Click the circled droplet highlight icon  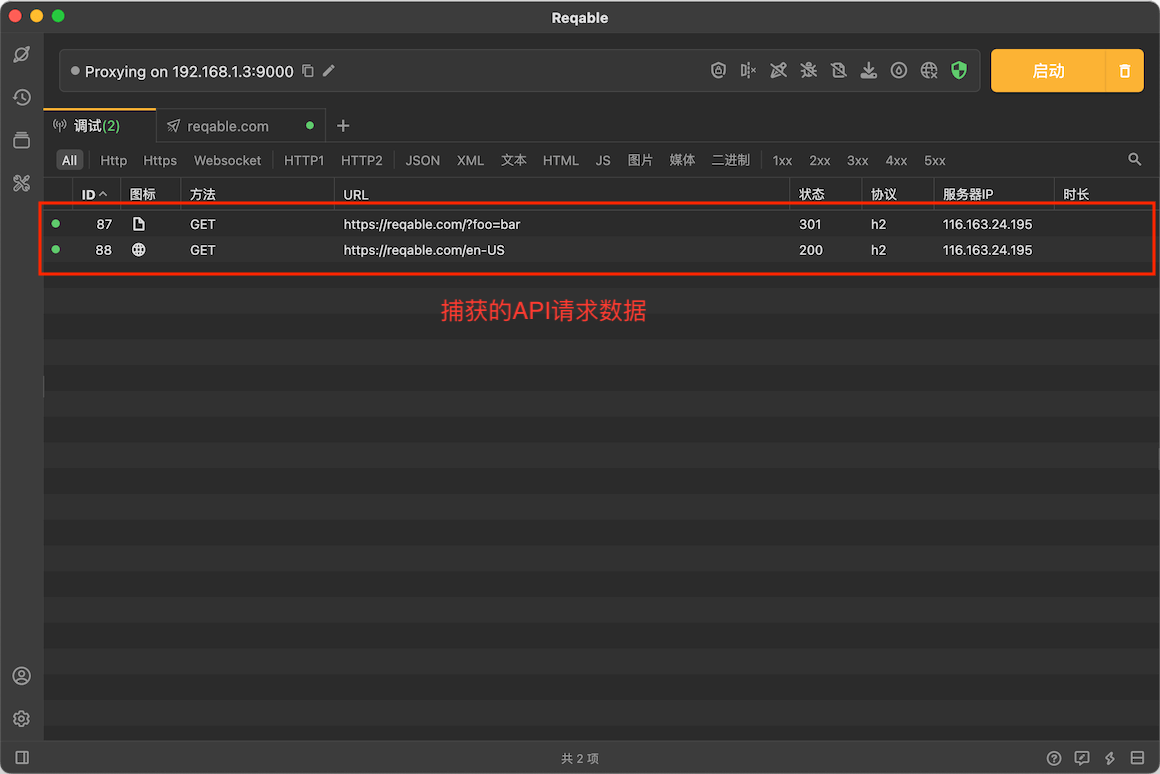pos(898,70)
